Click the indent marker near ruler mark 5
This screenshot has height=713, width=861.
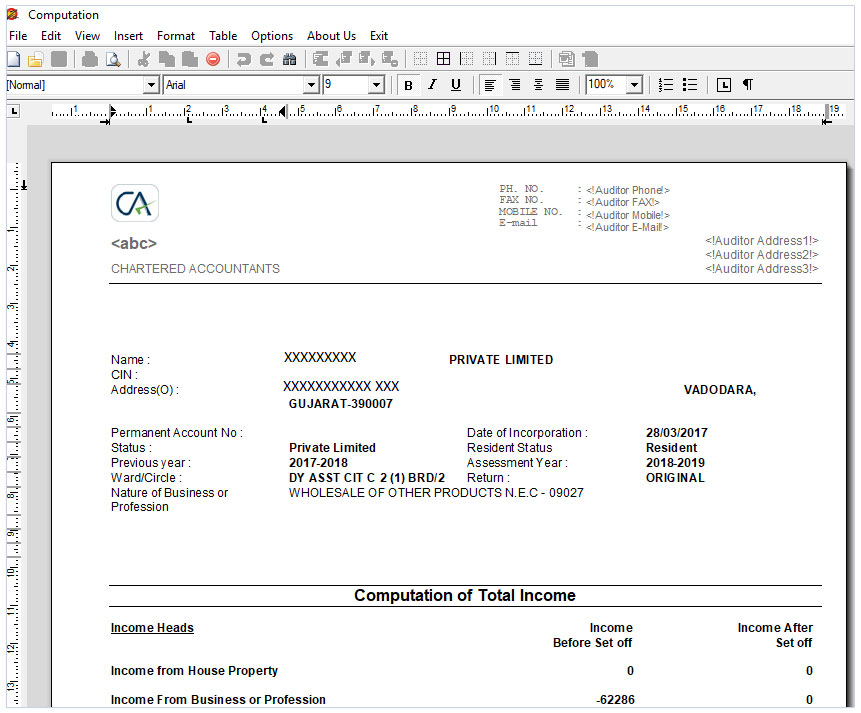click(283, 112)
